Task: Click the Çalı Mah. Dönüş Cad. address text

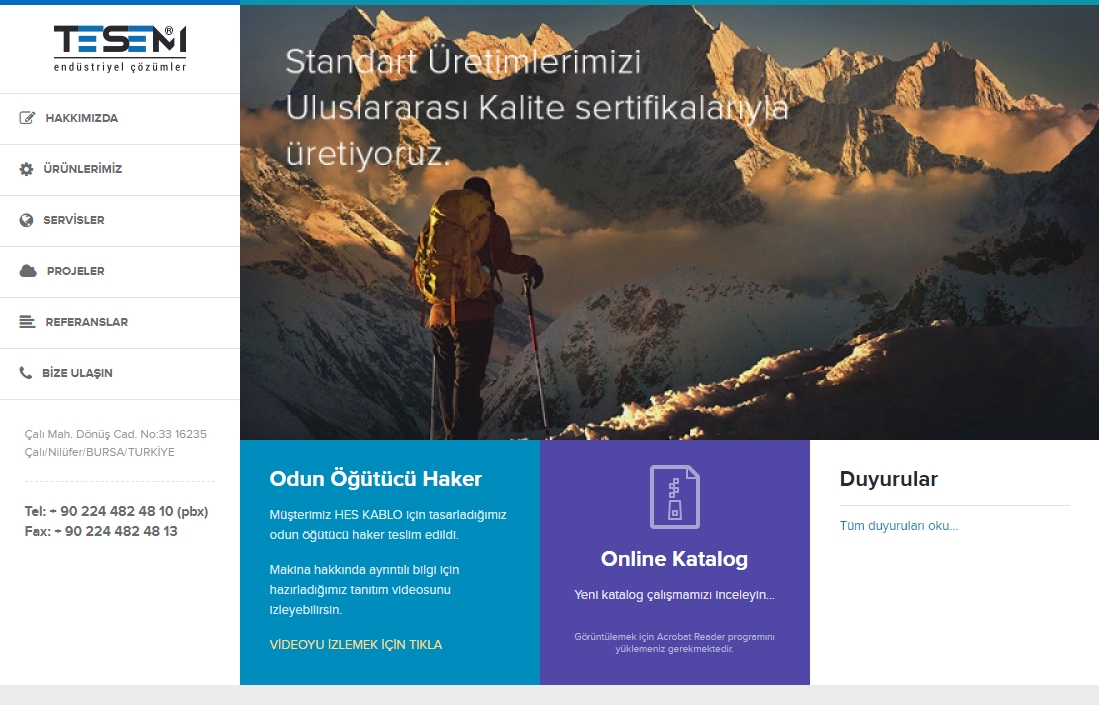Action: click(x=116, y=443)
